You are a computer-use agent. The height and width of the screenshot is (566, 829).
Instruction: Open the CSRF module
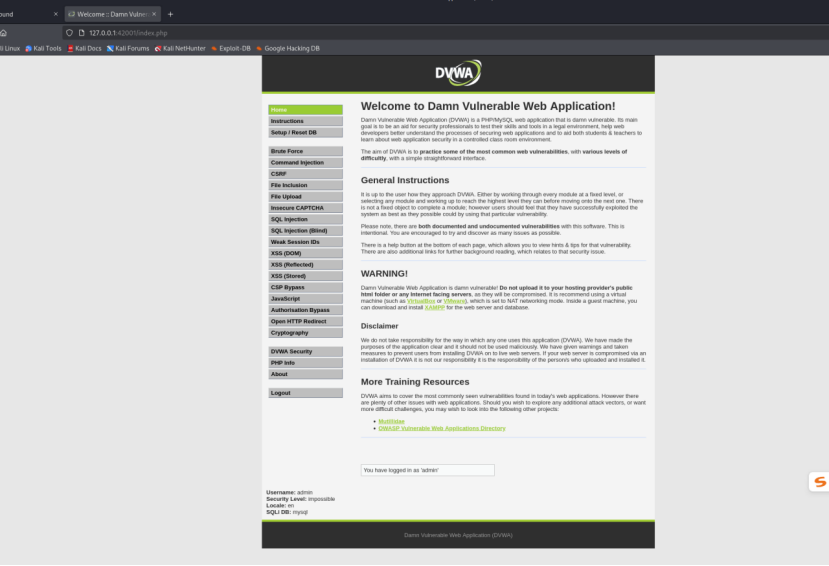click(x=306, y=174)
